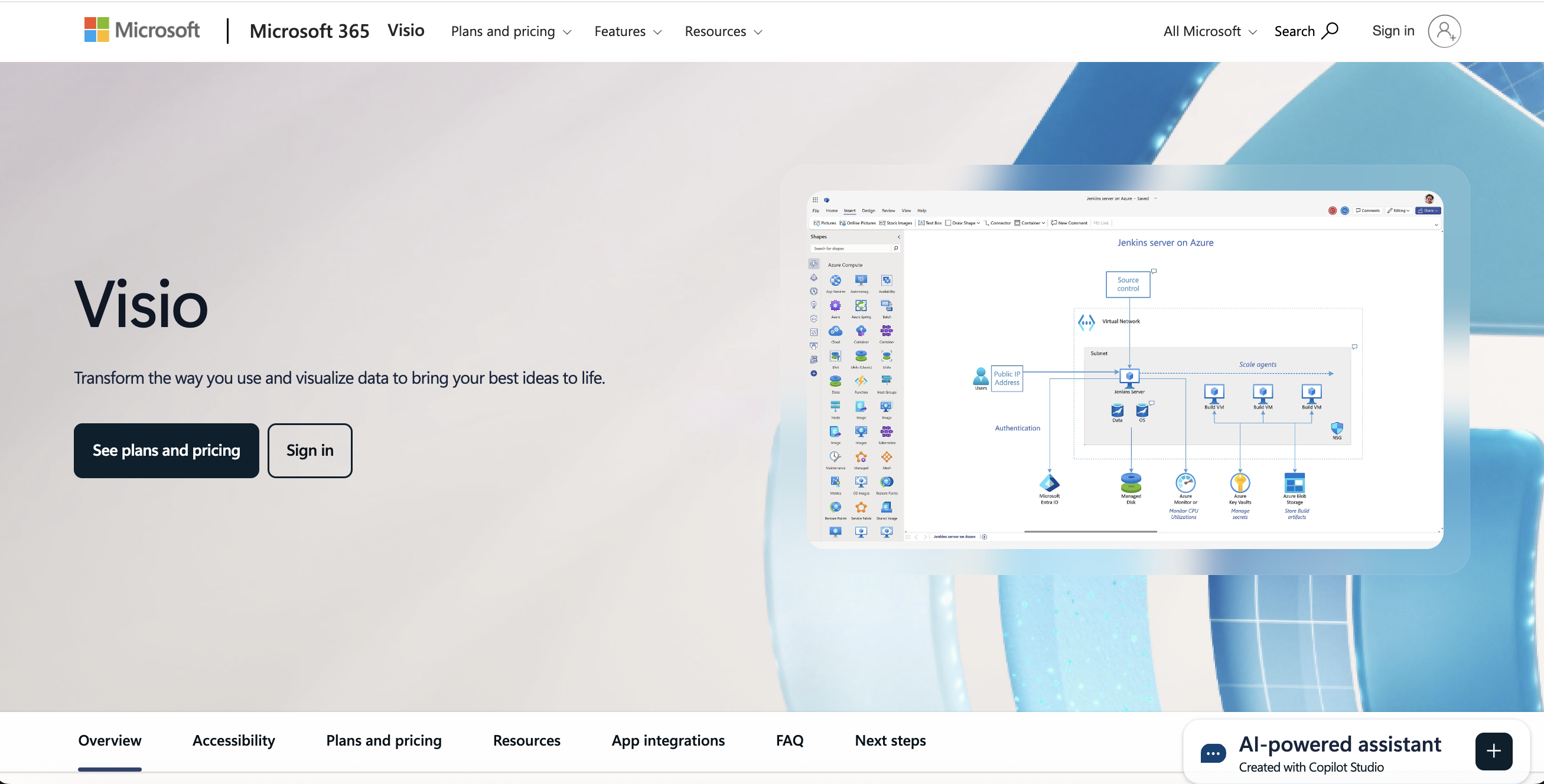Screen dimensions: 1544x784
Task: Jump to the FAQ tab
Action: (789, 740)
